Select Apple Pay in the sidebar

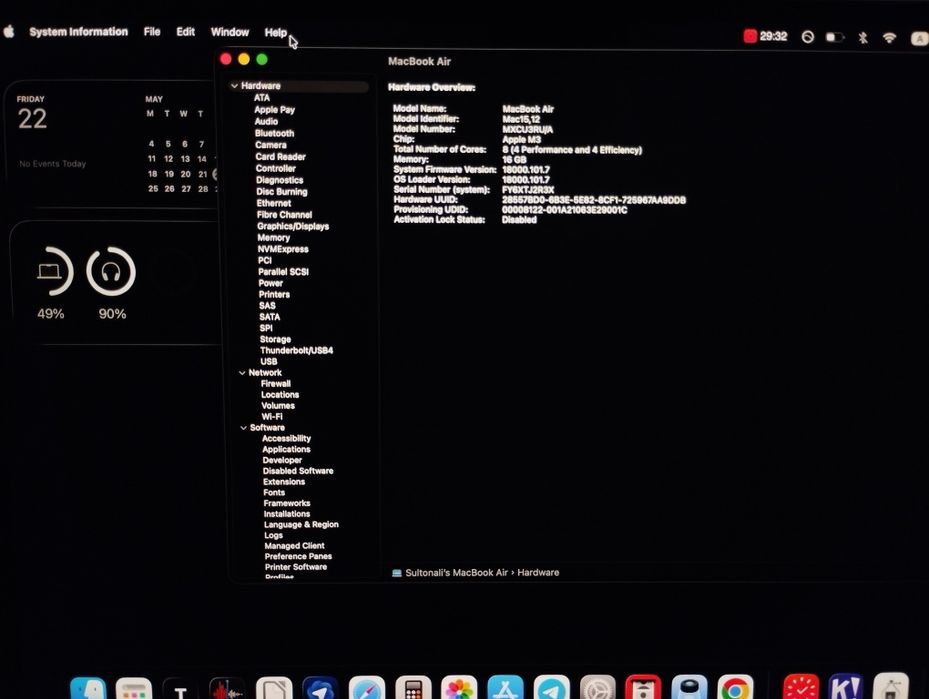274,110
